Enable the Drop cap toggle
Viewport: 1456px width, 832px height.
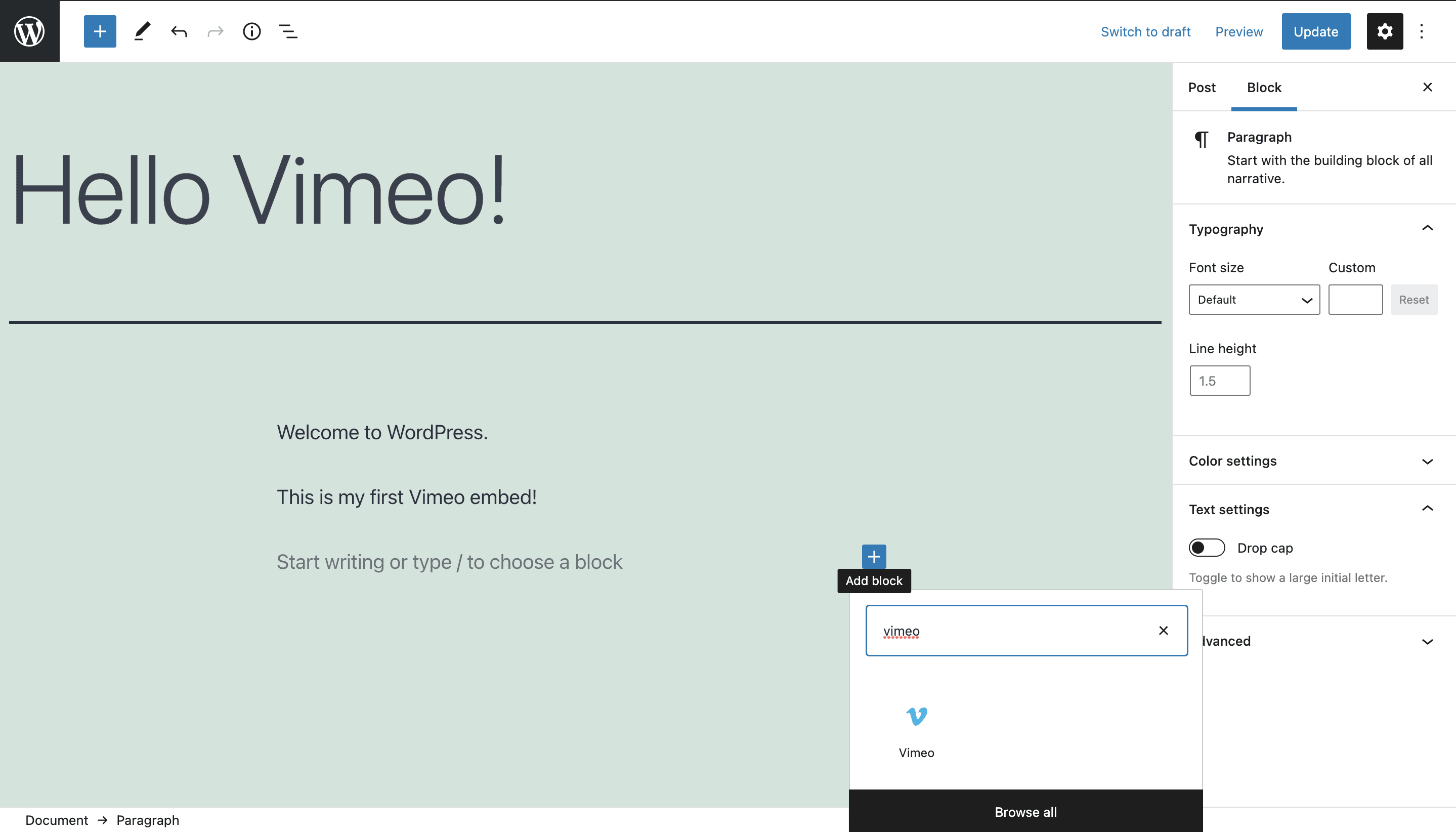1207,548
